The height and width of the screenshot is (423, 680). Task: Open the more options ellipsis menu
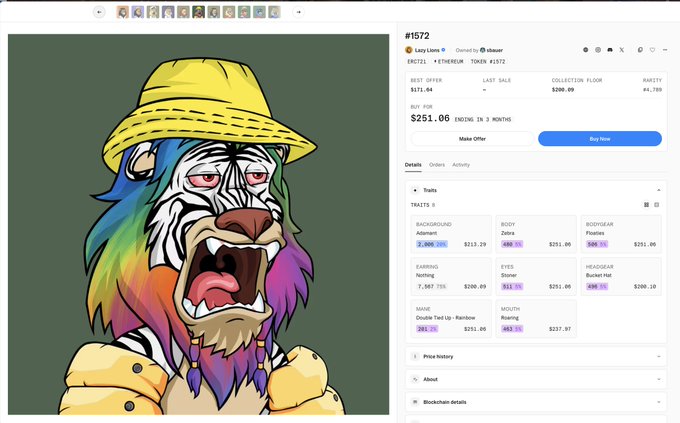(x=665, y=50)
